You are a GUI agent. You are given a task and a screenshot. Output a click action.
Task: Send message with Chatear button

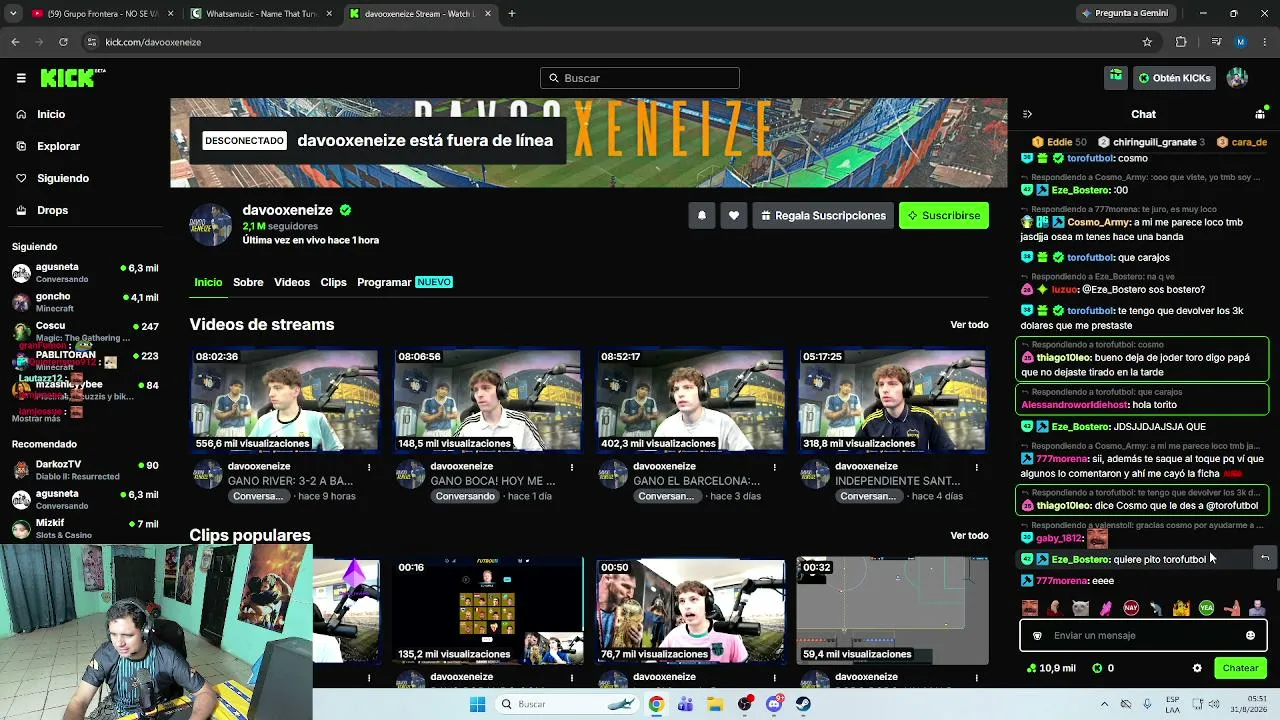1240,668
